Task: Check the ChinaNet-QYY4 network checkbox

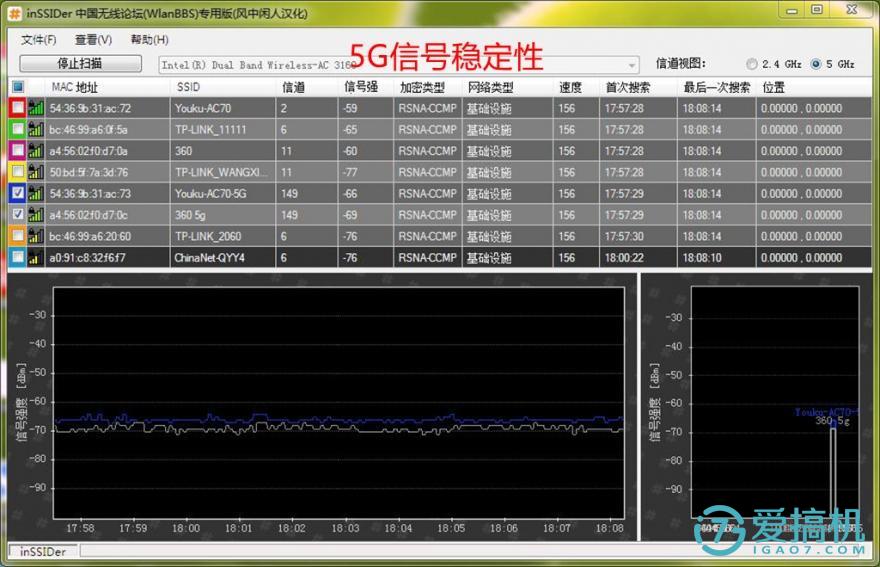Action: [x=18, y=257]
